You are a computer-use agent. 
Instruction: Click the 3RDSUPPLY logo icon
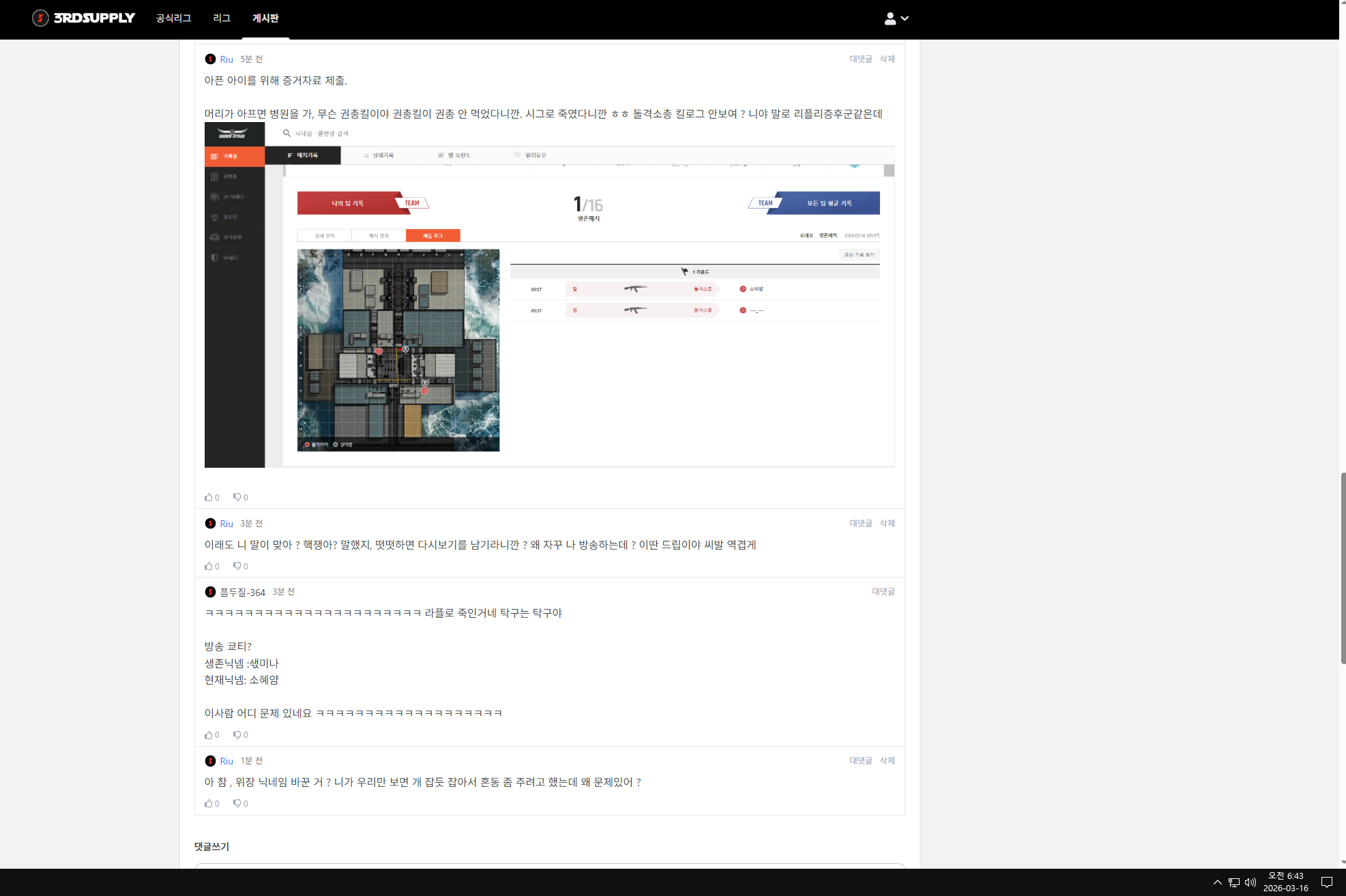pos(40,18)
